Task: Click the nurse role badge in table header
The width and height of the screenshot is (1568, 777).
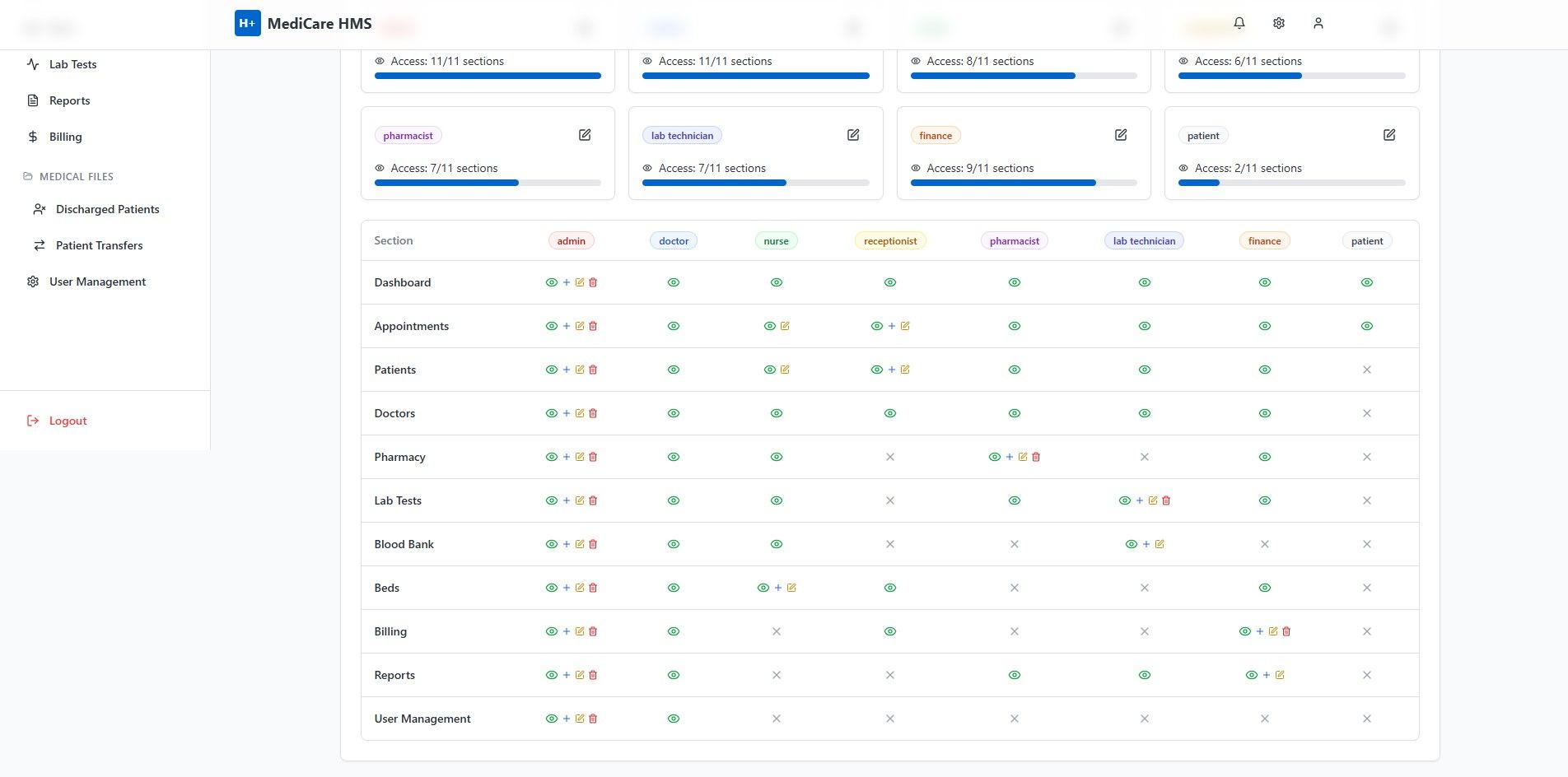Action: [x=776, y=241]
